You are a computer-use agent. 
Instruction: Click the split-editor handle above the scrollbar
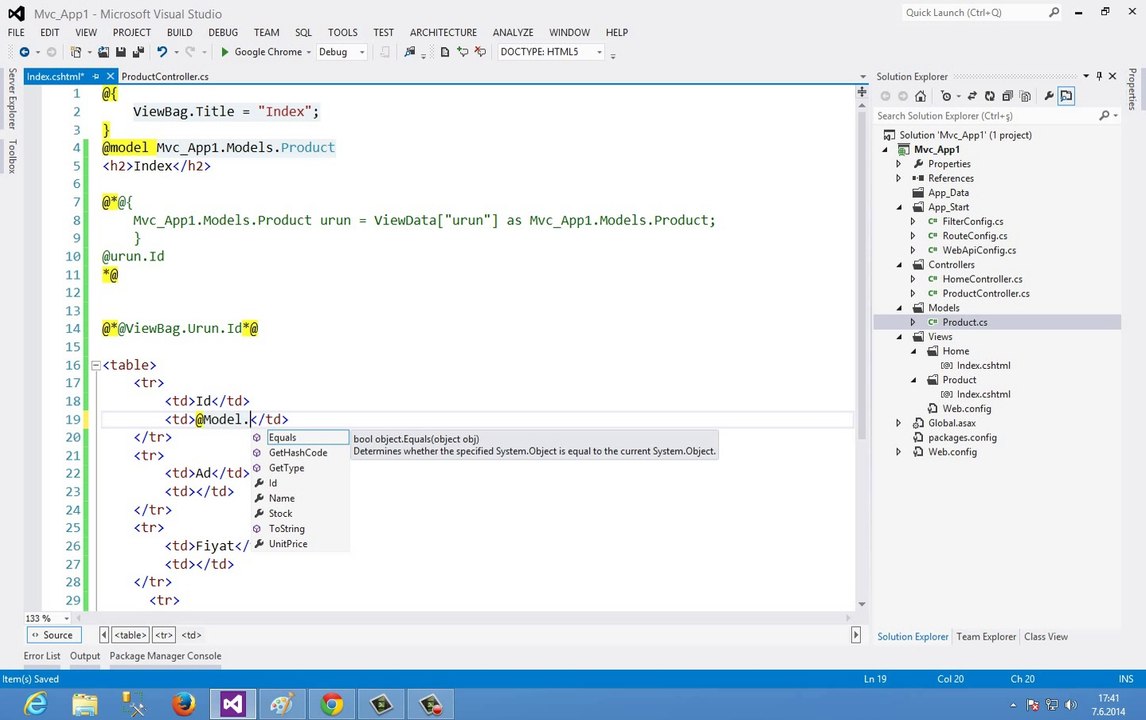point(862,91)
